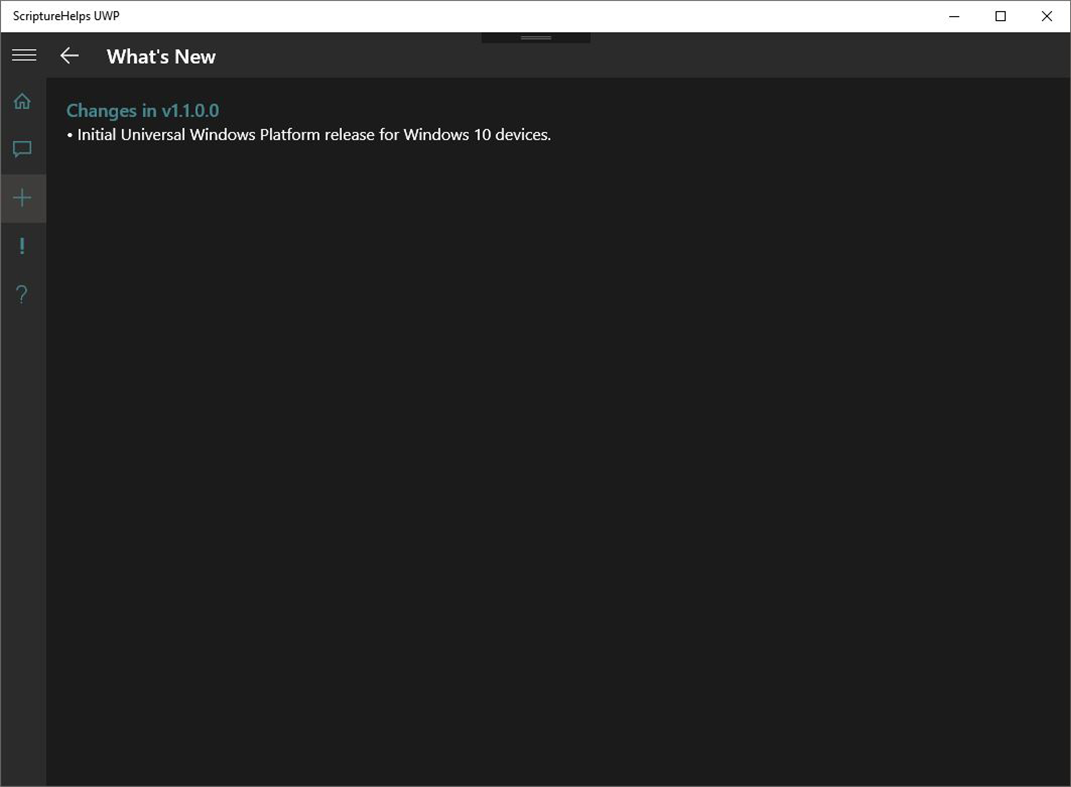The image size is (1071, 787).
Task: Select the Help question mark icon
Action: pyautogui.click(x=22, y=293)
